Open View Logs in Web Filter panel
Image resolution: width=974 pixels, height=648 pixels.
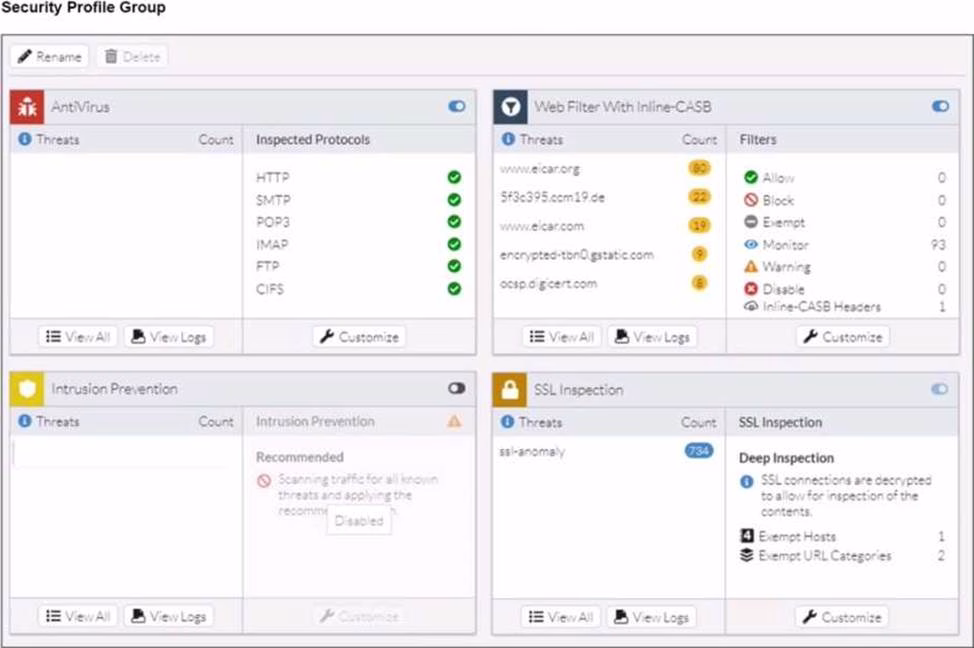pos(652,337)
